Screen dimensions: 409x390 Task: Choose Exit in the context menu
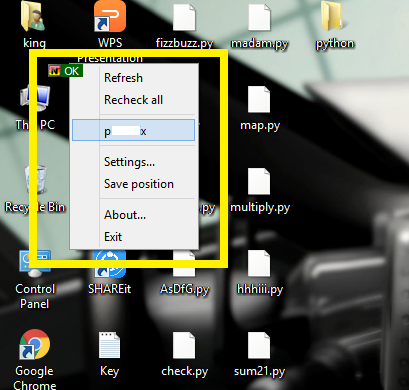(x=133, y=237)
